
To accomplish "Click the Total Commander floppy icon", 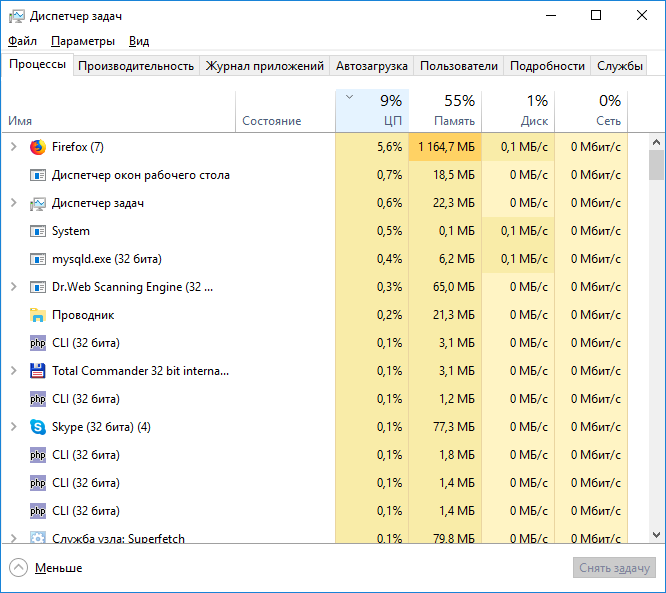I will [x=38, y=371].
